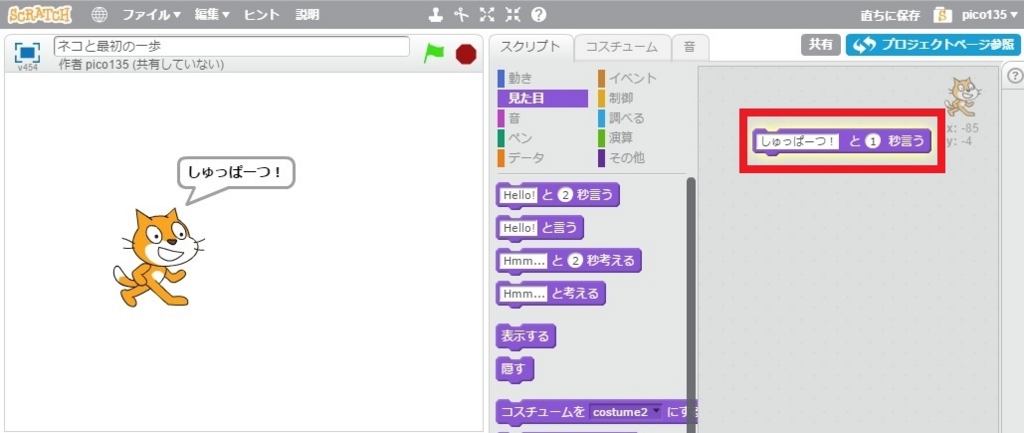Click the Hello! と言う block
This screenshot has width=1024, height=433.
tap(539, 228)
